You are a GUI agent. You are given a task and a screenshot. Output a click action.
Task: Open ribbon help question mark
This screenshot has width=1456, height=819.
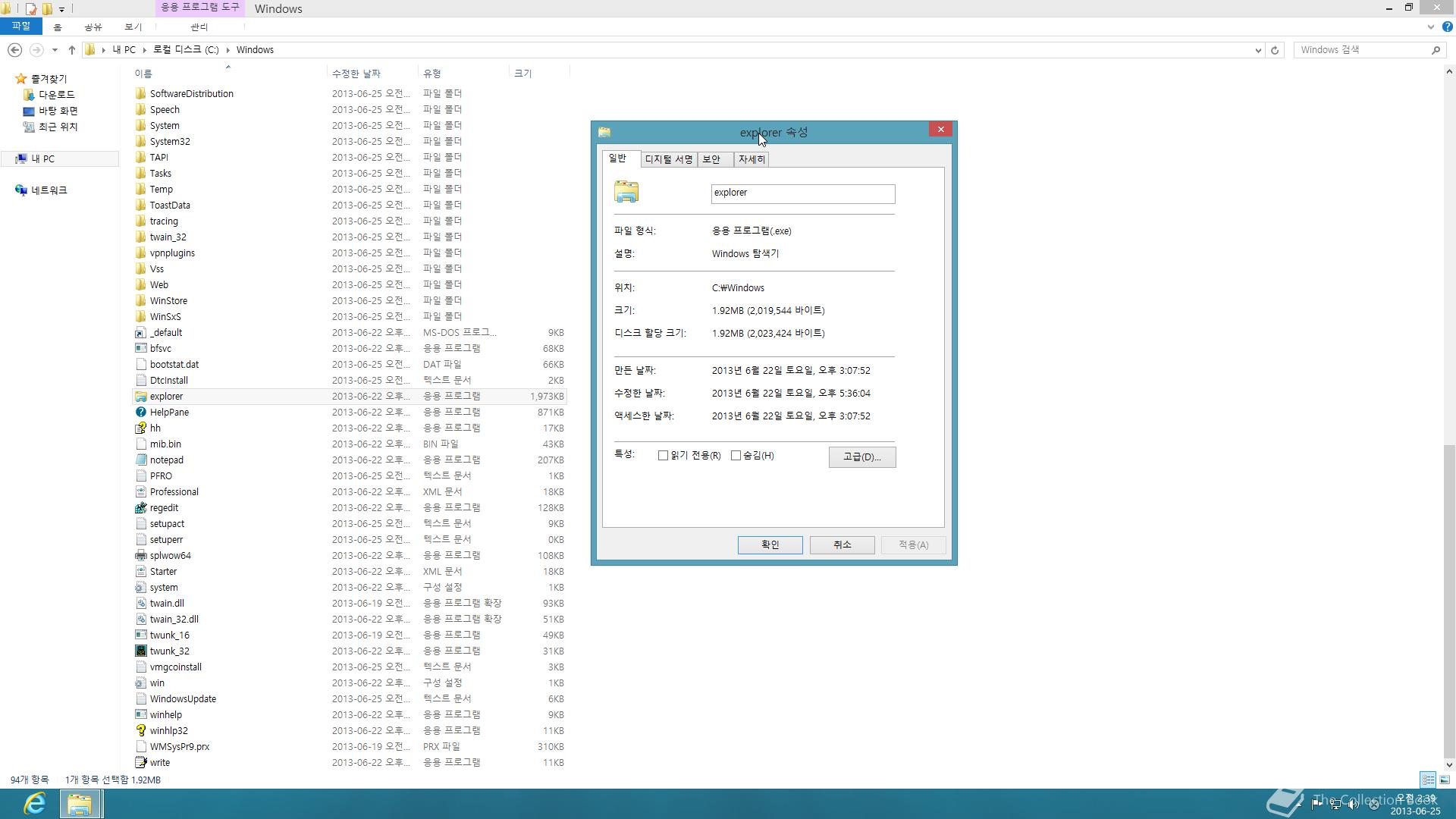(1447, 27)
